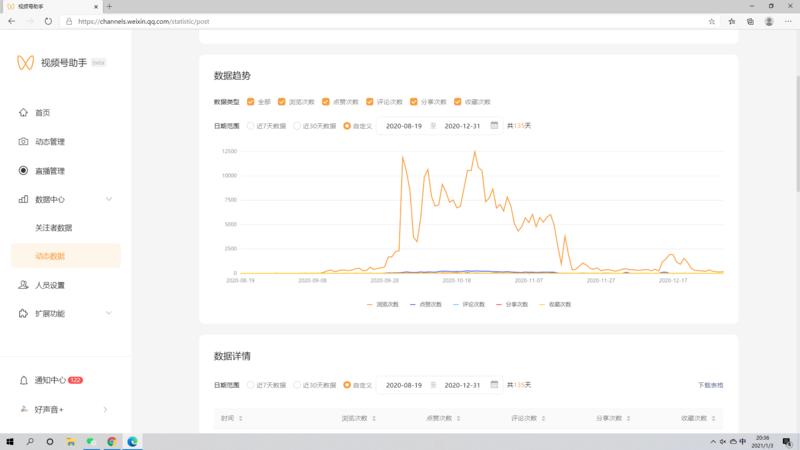Click the 通知中心 bell icon

point(23,380)
